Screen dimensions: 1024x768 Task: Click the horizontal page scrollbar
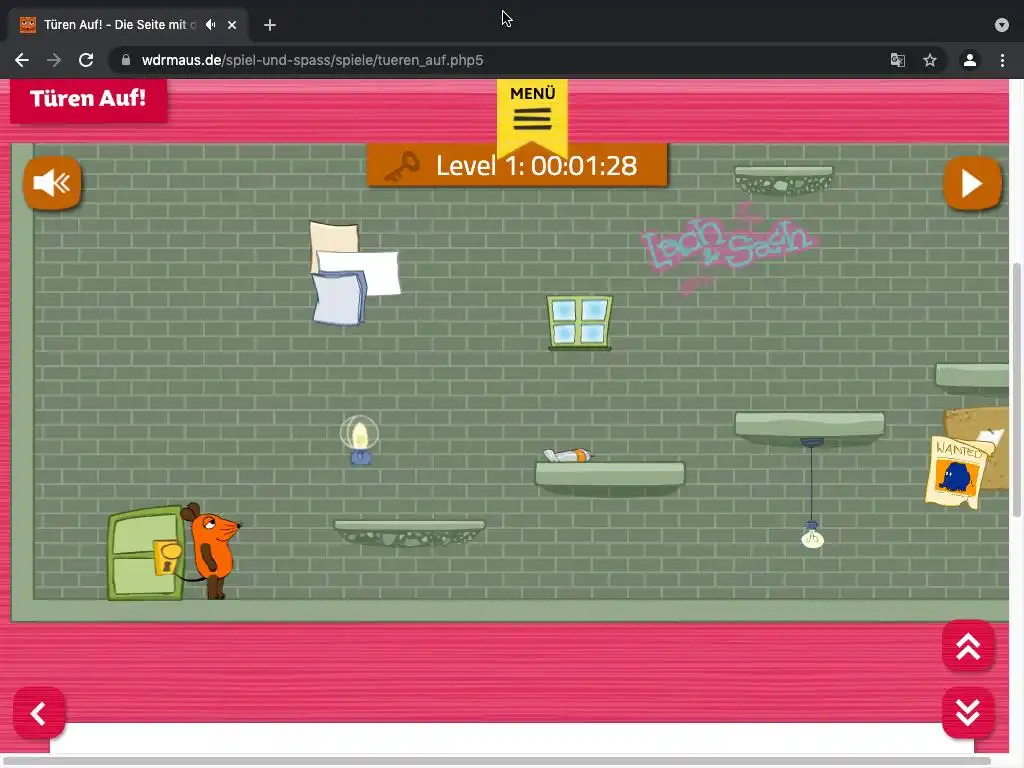click(496, 761)
